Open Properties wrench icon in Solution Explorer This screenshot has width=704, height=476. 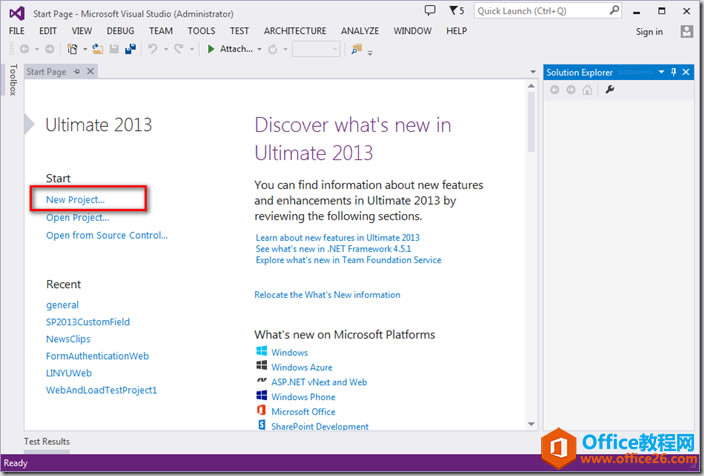pyautogui.click(x=610, y=90)
